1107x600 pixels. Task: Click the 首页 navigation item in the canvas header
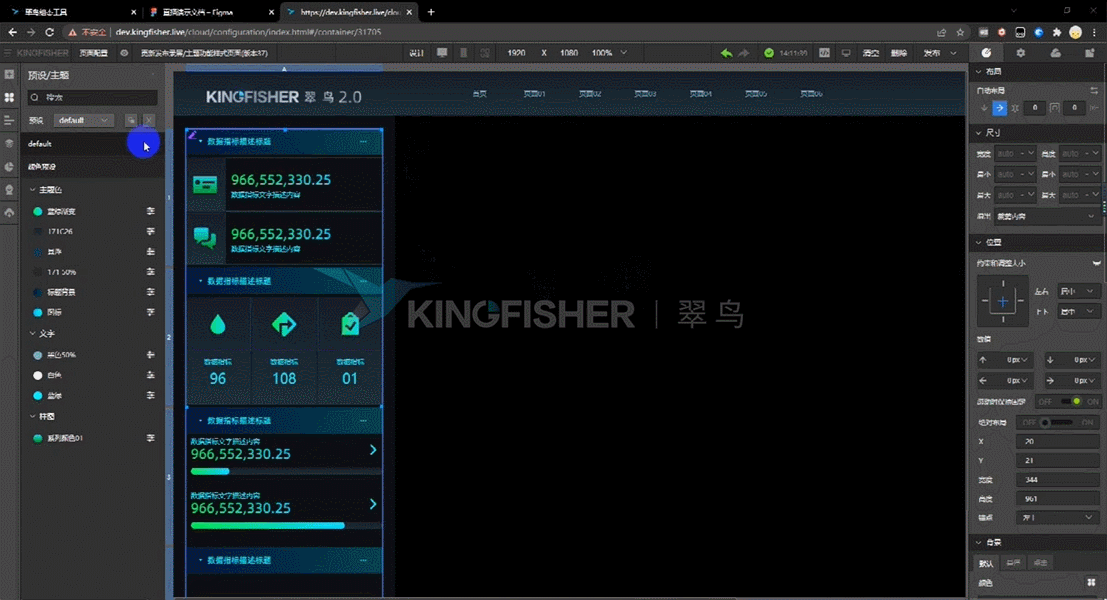tap(479, 94)
